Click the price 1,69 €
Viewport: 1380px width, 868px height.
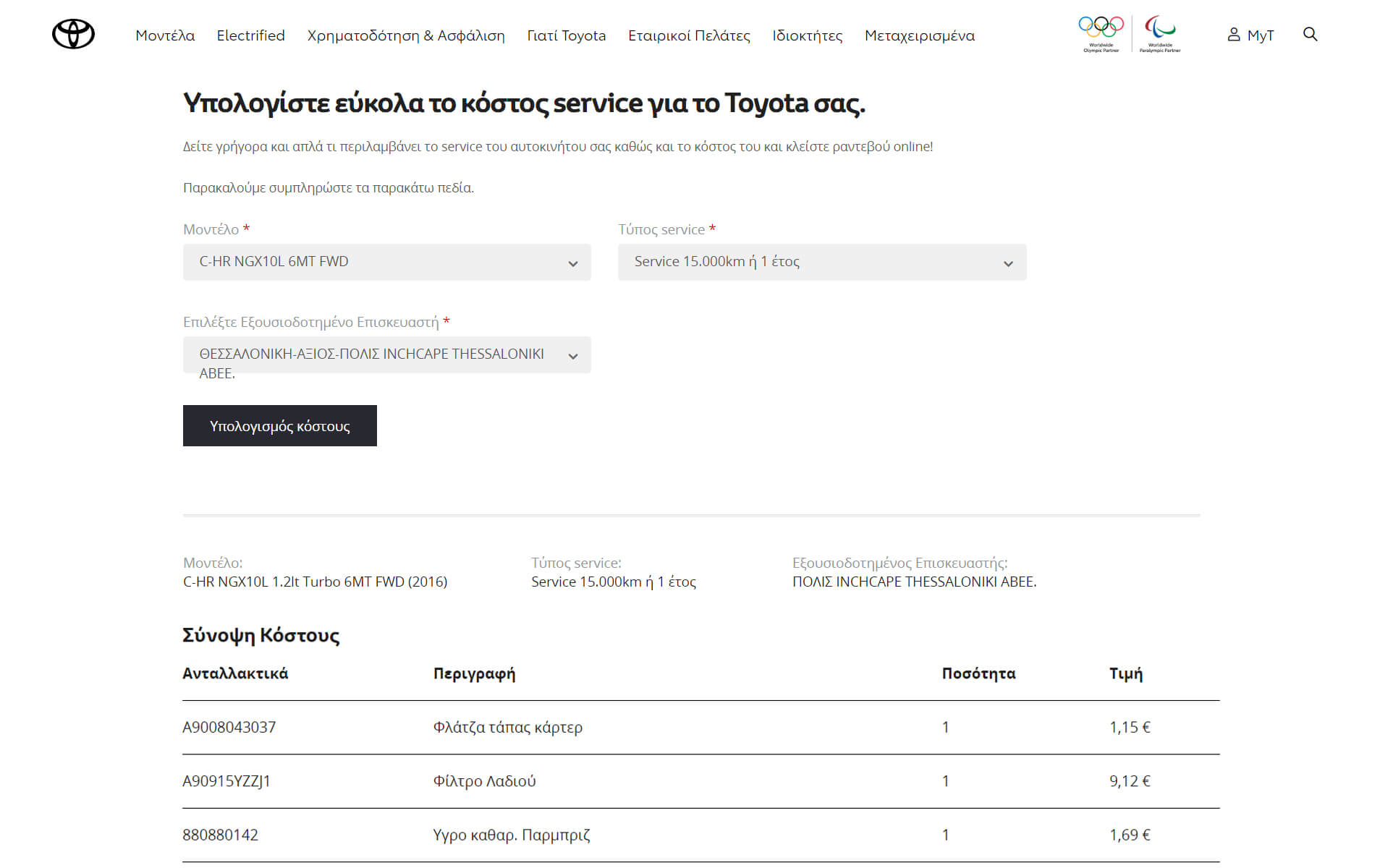coord(1130,835)
